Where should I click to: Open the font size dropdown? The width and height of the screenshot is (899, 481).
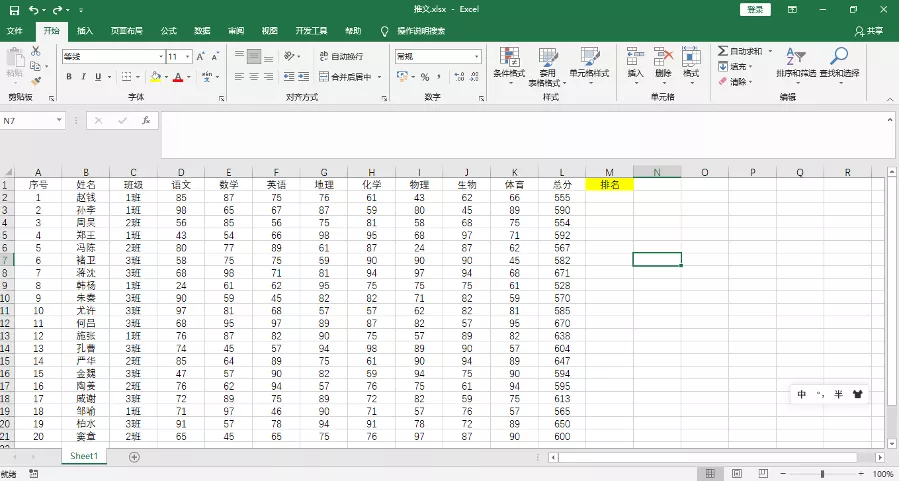click(188, 57)
